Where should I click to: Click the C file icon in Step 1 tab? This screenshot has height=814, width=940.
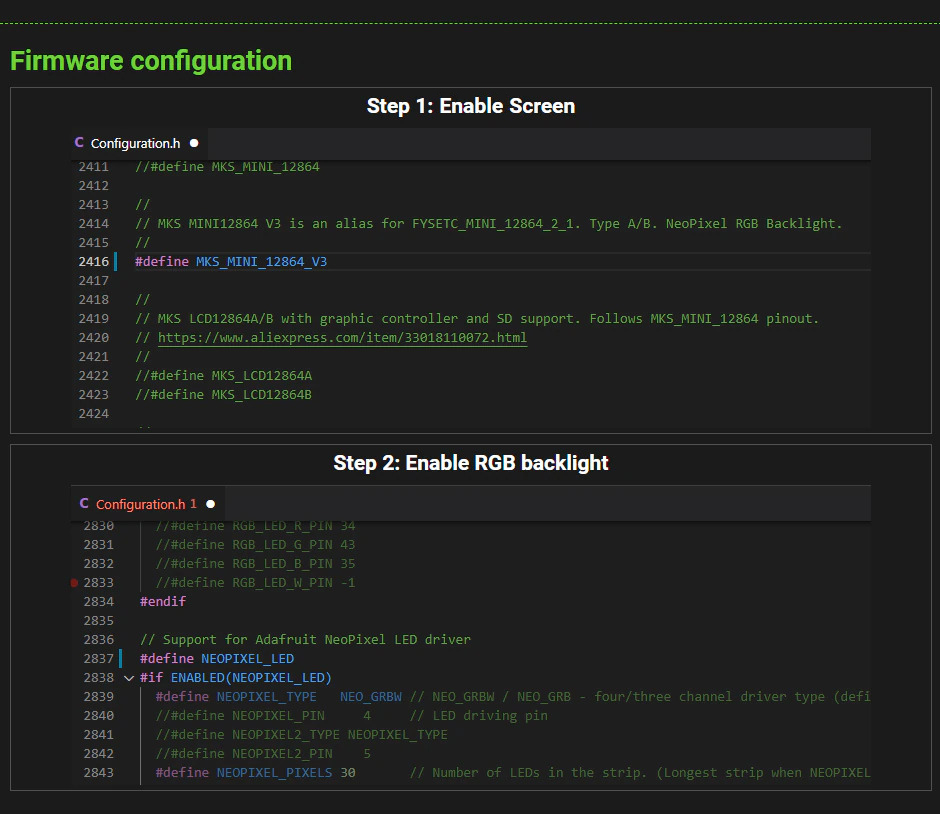79,143
